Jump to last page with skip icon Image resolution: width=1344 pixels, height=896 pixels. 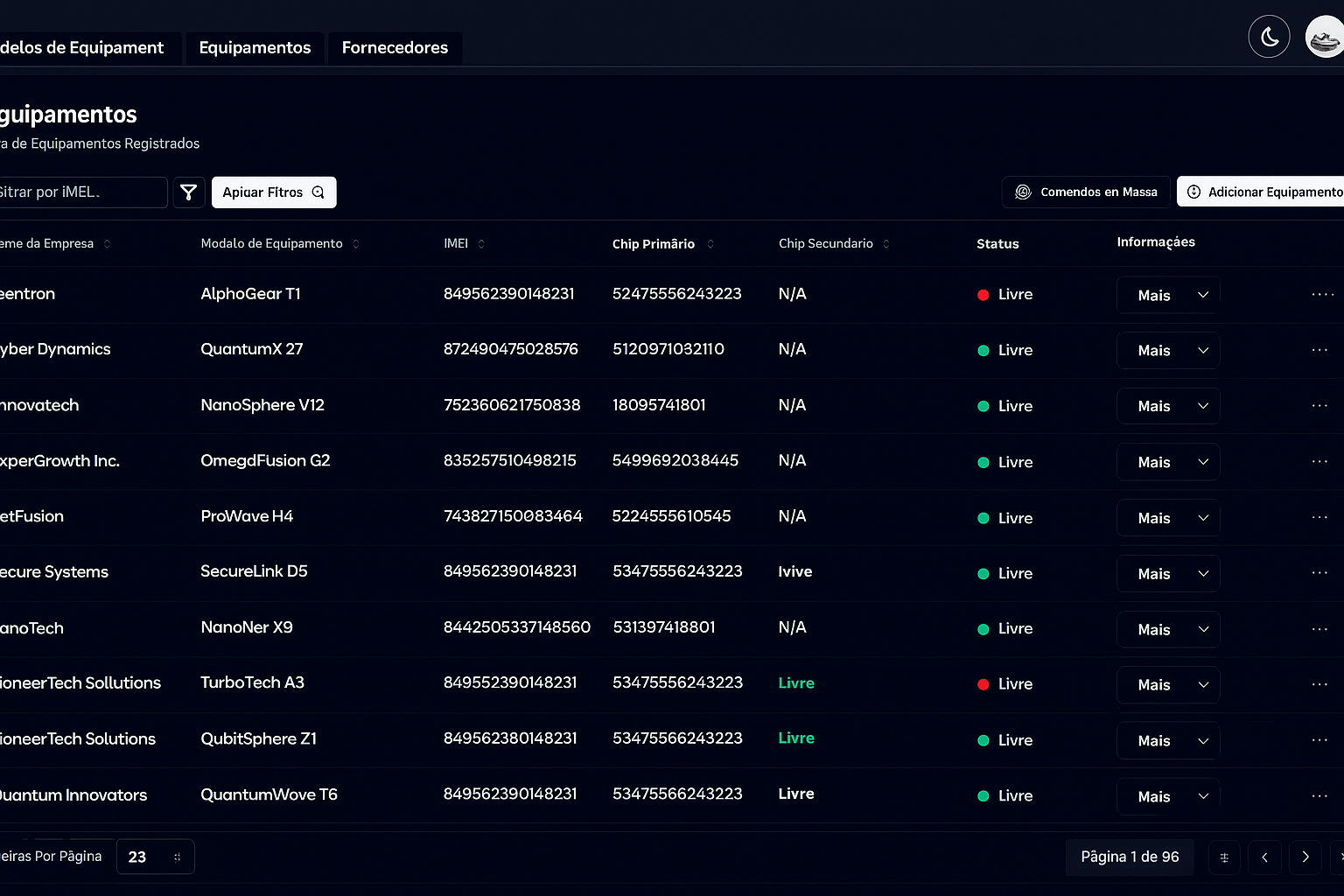click(1340, 857)
